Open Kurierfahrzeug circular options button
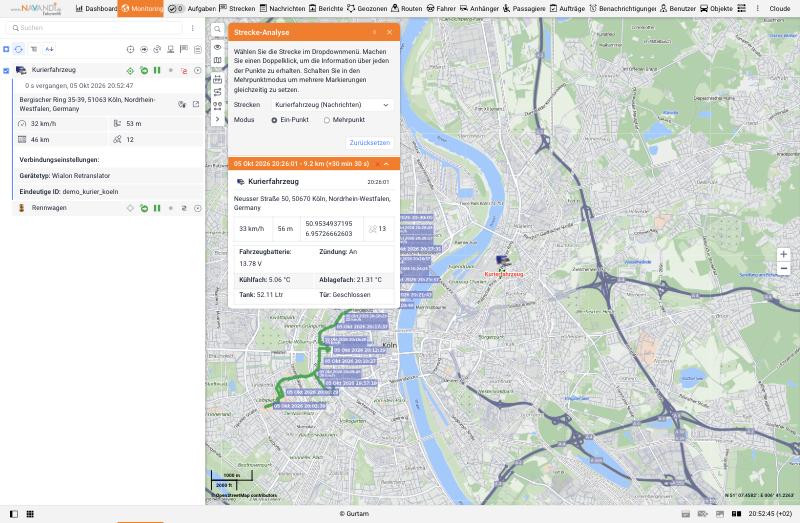 [197, 71]
